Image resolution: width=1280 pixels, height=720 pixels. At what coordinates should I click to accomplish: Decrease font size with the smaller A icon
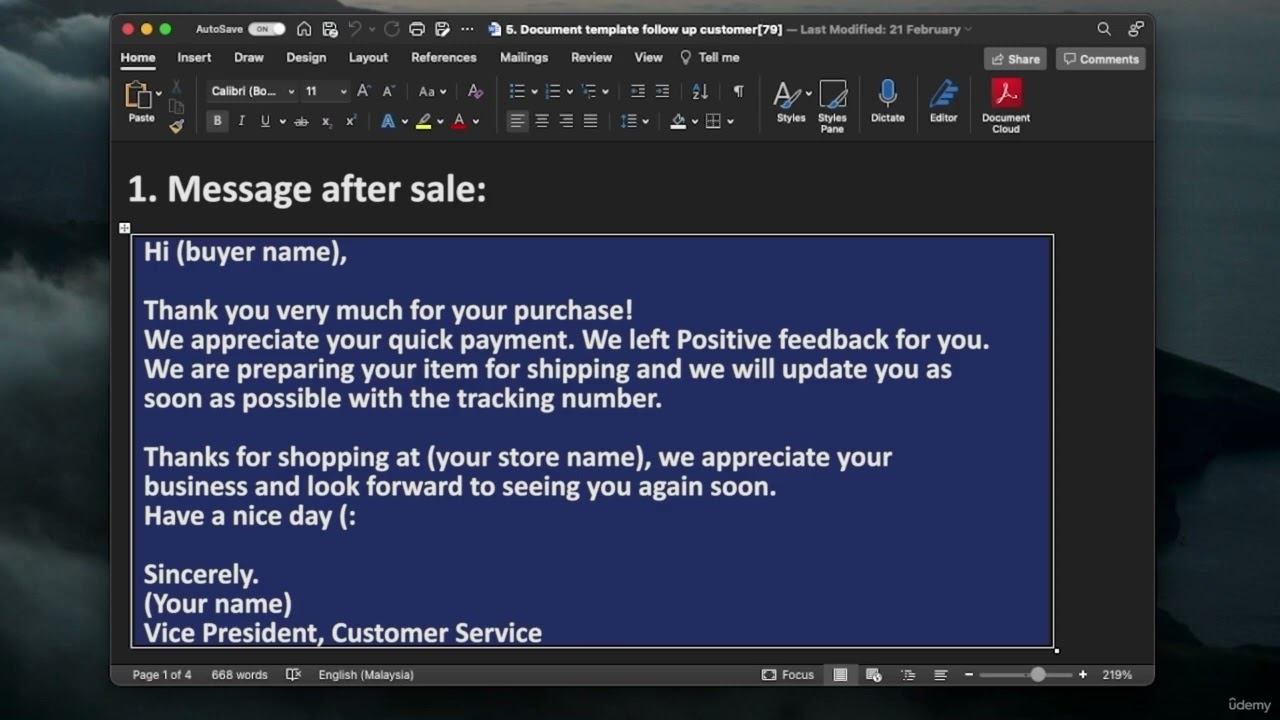[x=388, y=91]
